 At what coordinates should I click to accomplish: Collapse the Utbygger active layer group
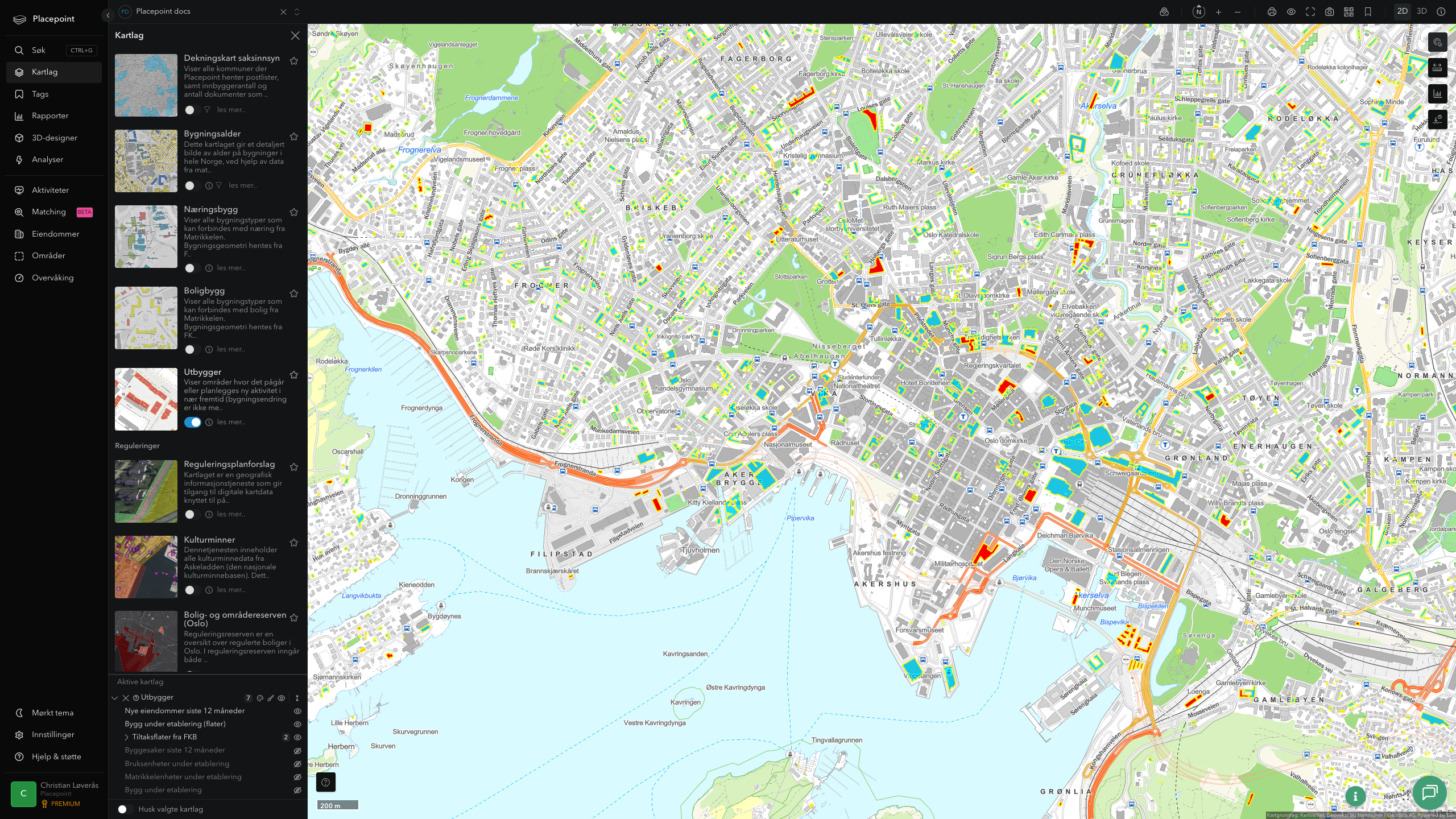tap(115, 698)
